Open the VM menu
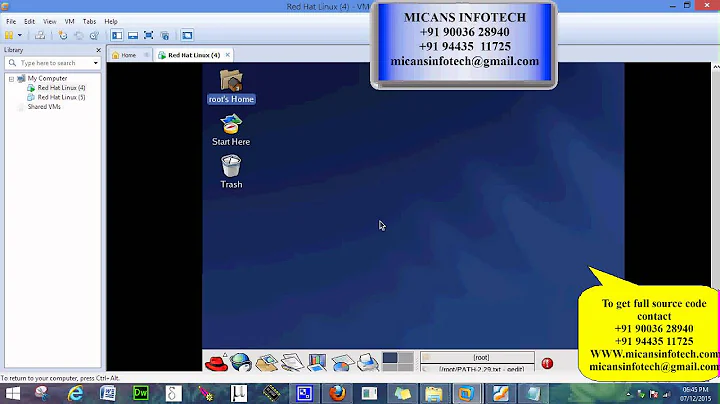720x404 pixels. (x=69, y=22)
